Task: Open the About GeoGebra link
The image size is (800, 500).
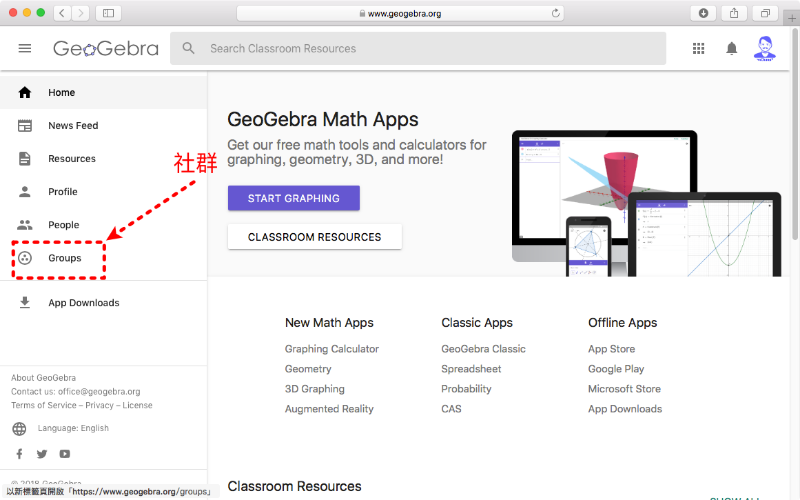Action: tap(43, 378)
